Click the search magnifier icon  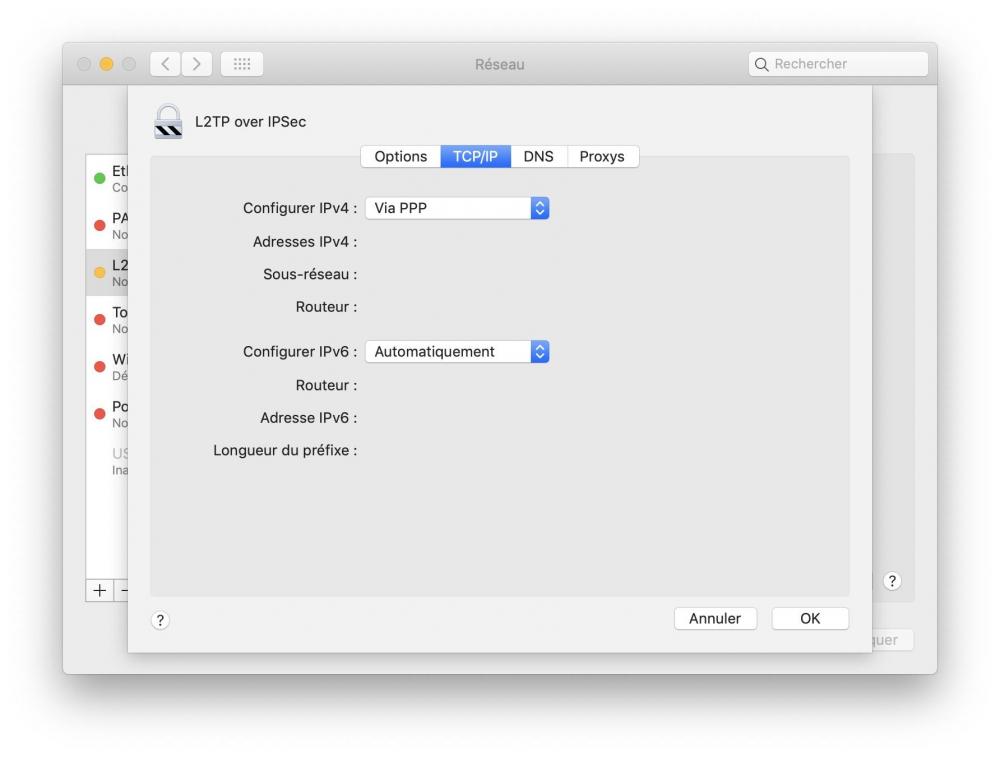(x=761, y=64)
